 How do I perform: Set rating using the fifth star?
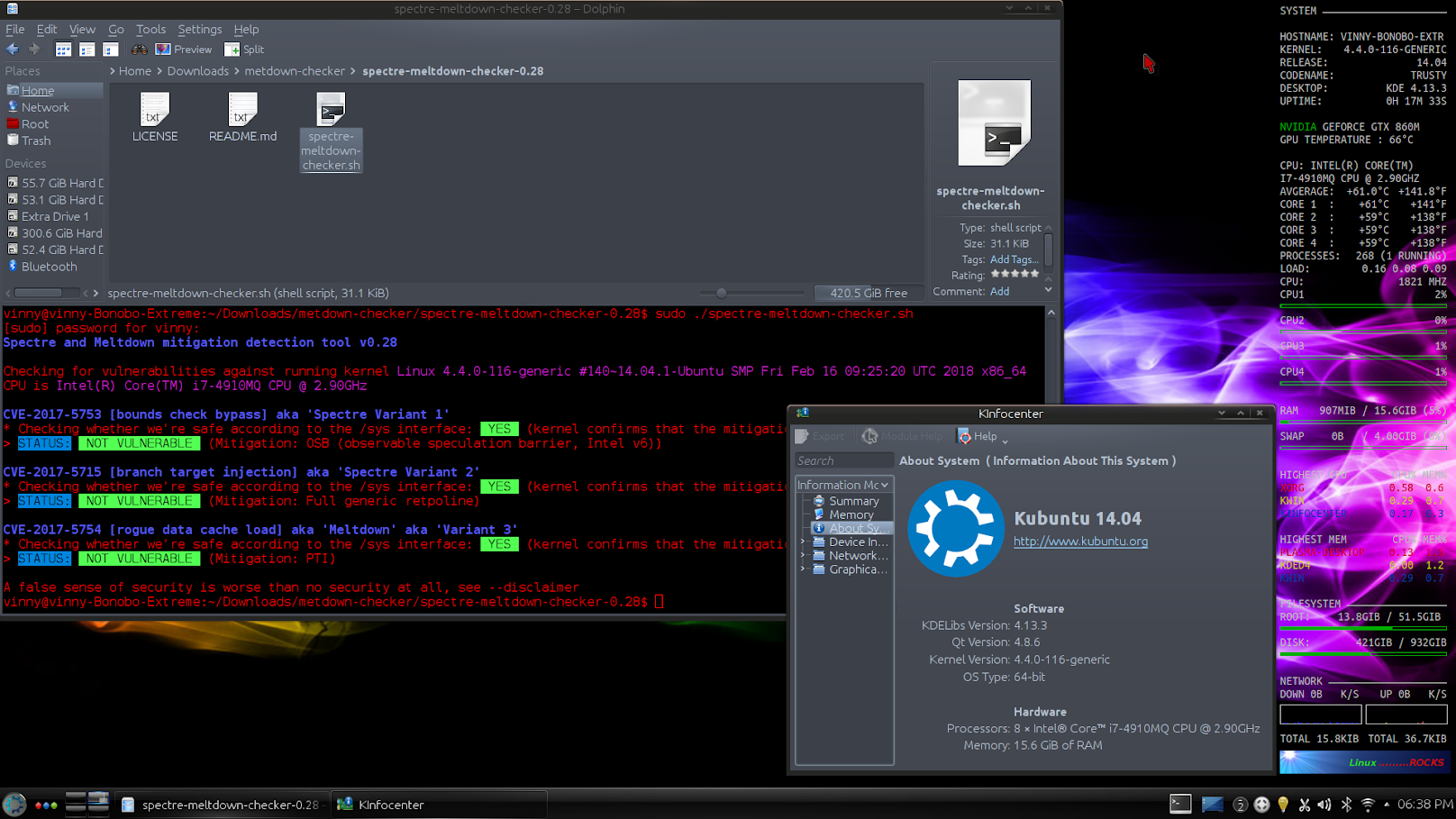(1034, 274)
